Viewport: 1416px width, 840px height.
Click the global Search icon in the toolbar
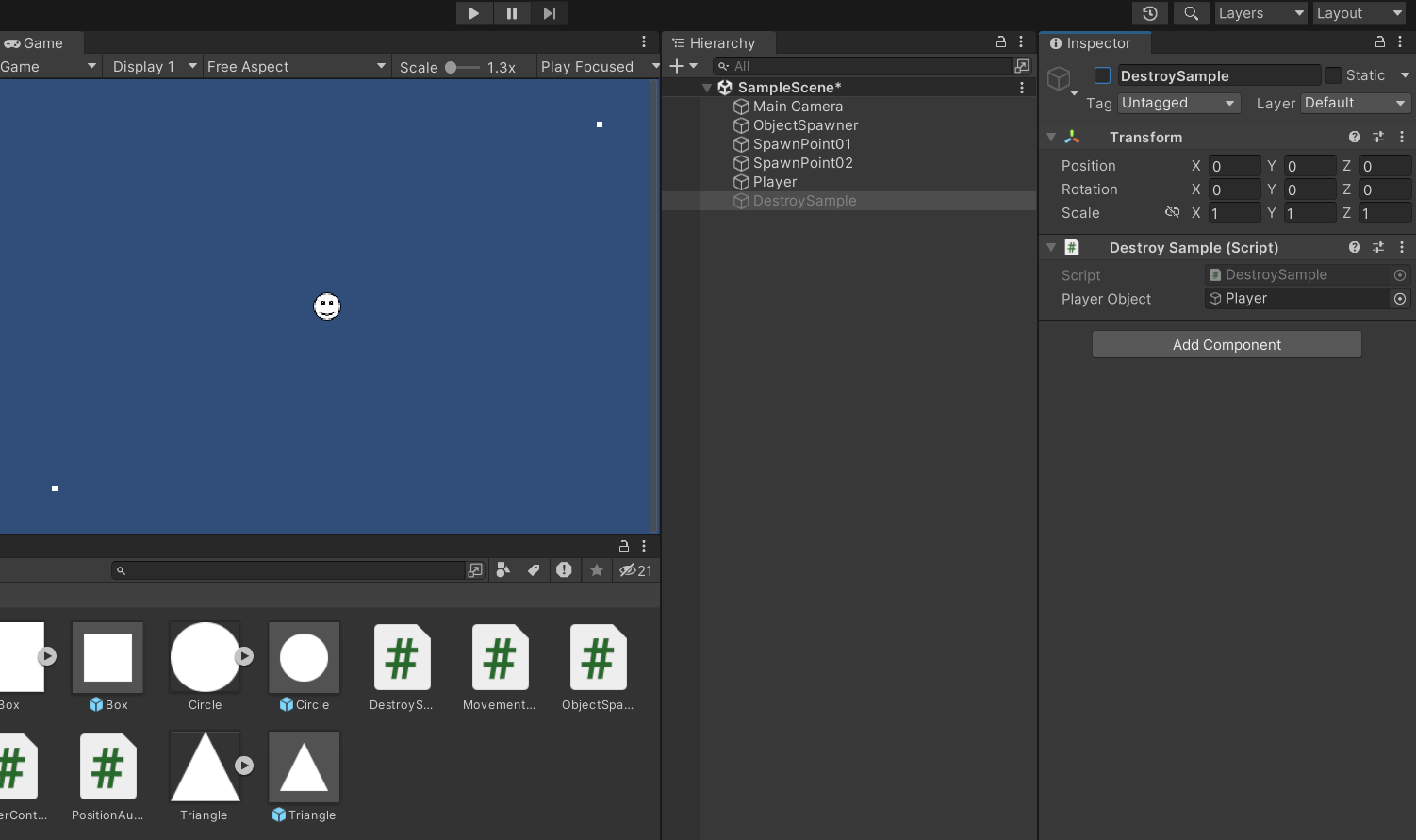point(1192,13)
